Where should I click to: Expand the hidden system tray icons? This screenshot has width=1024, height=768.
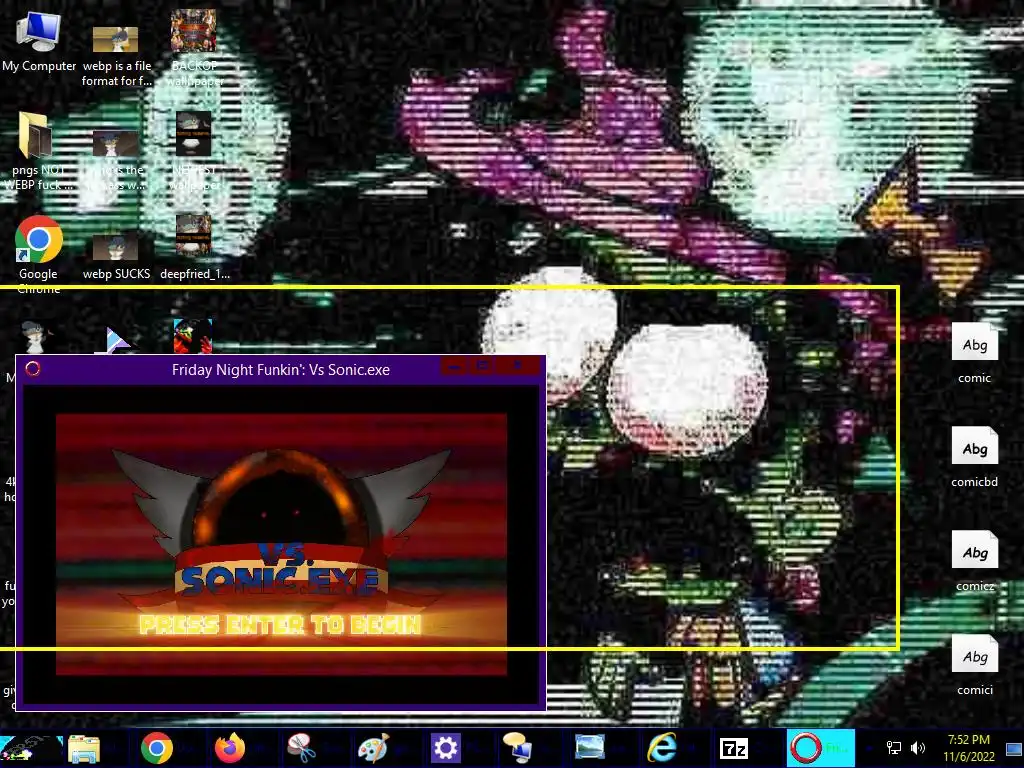[x=869, y=748]
